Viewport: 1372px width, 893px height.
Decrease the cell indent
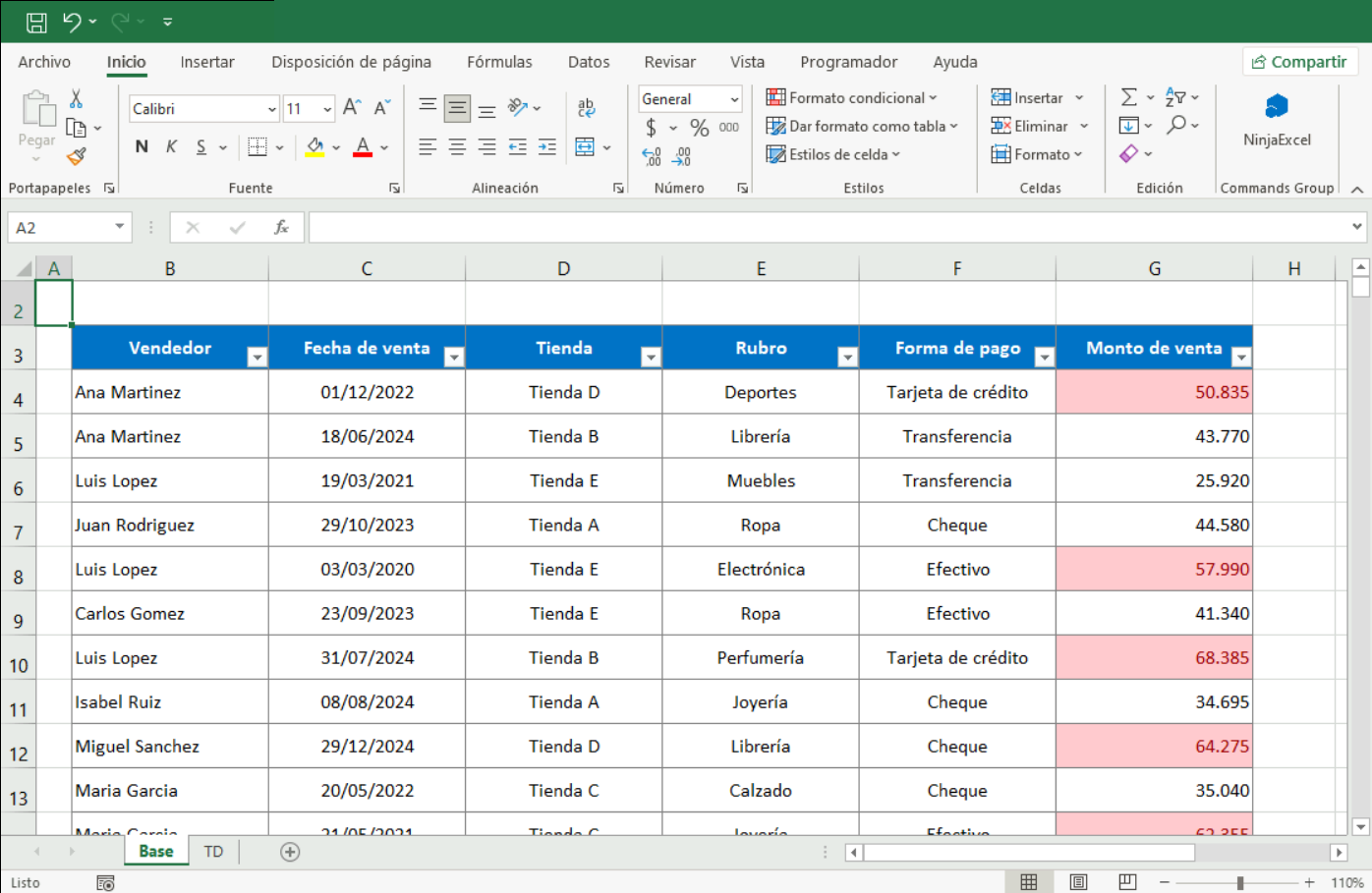click(518, 147)
